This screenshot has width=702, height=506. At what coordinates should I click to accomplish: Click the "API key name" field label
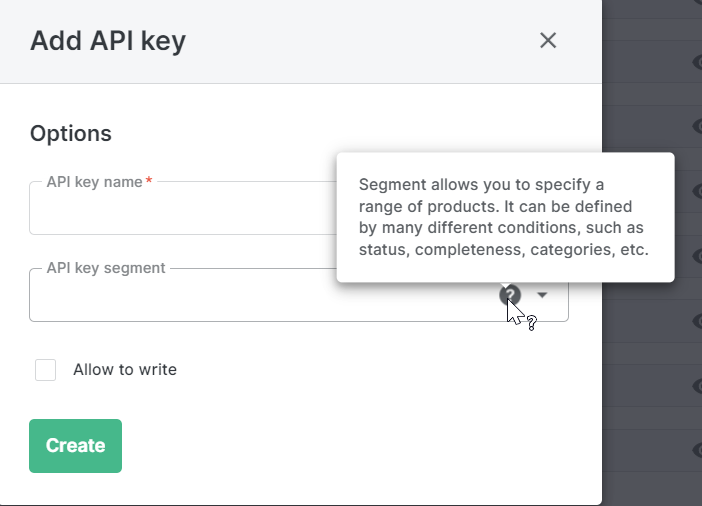[x=95, y=182]
